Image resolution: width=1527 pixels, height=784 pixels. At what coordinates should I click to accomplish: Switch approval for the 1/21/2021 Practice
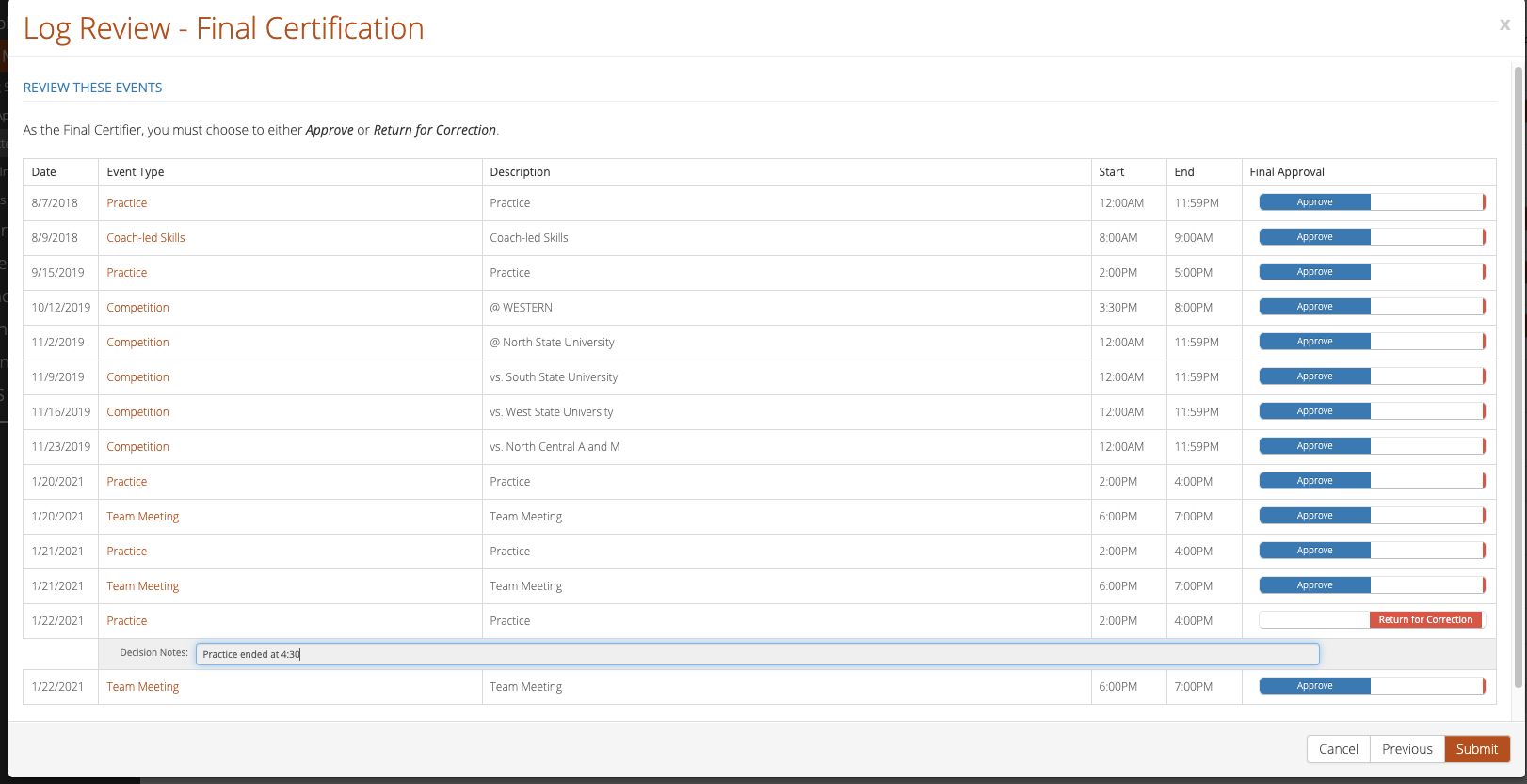coord(1372,551)
